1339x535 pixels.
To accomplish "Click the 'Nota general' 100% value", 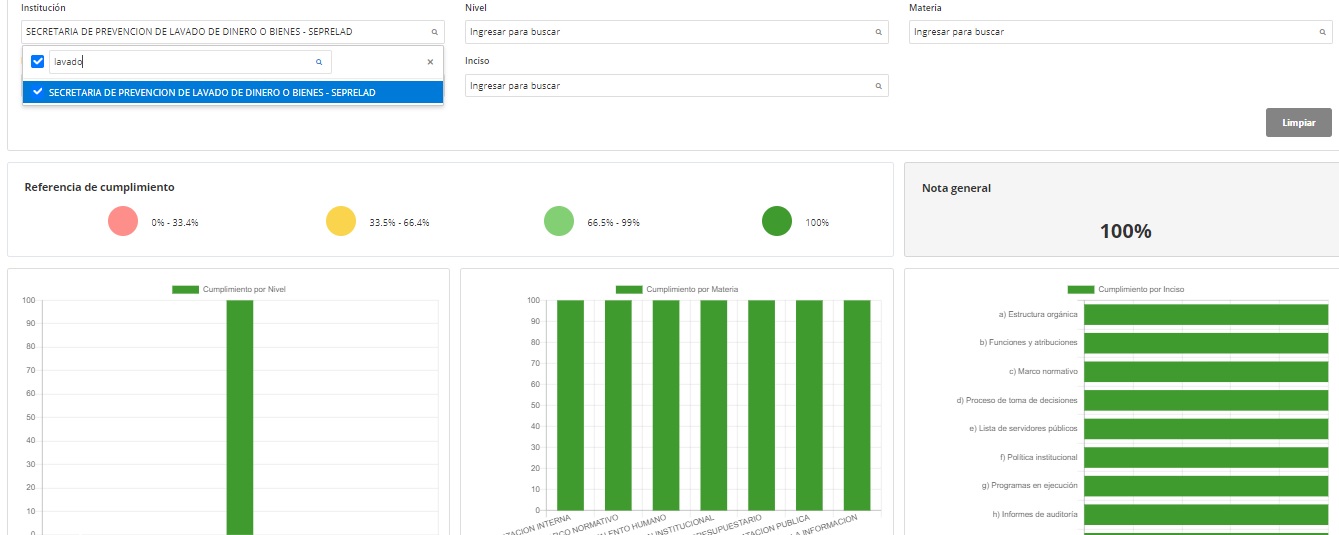I will 1125,231.
